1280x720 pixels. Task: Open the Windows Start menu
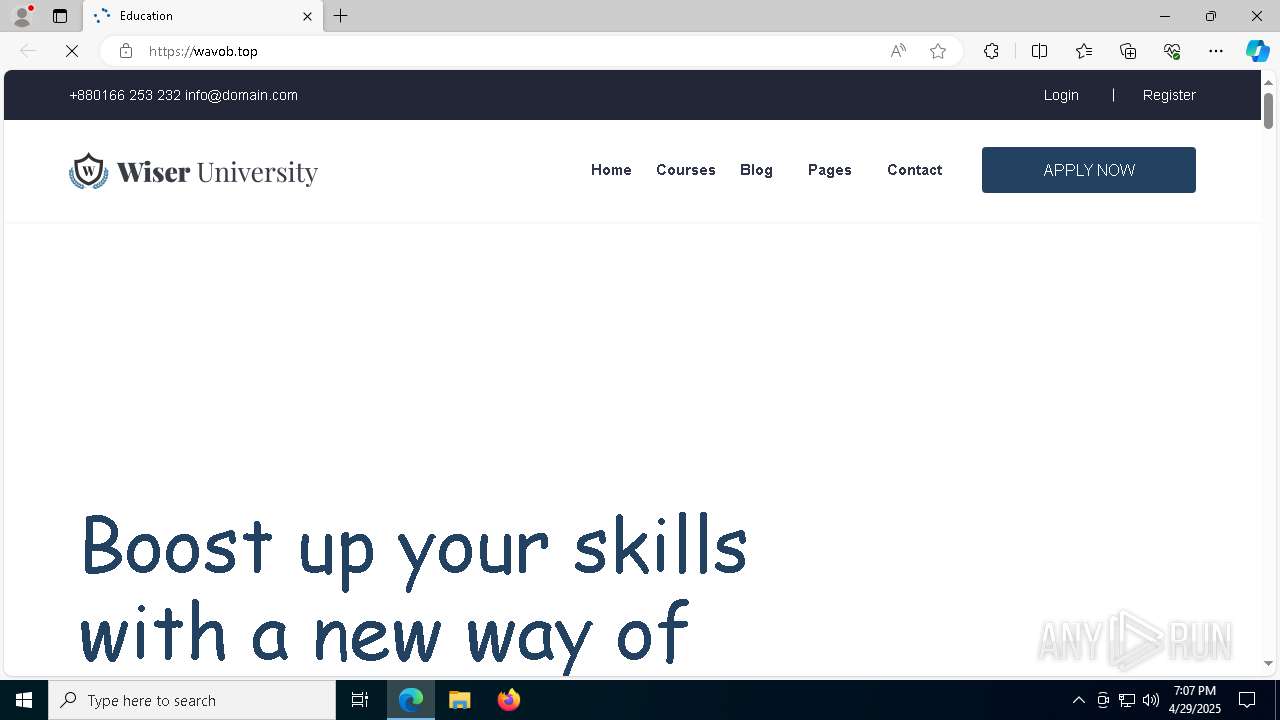click(24, 700)
